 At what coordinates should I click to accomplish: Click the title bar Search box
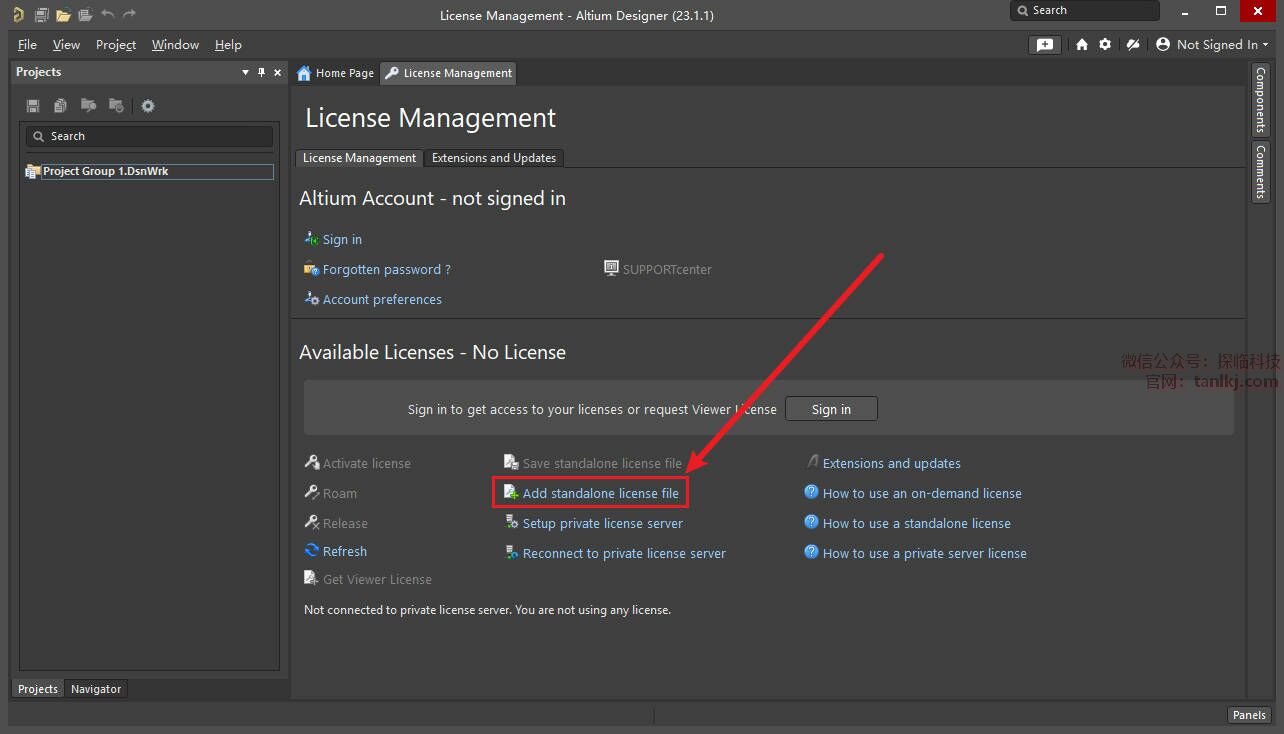(x=1085, y=11)
